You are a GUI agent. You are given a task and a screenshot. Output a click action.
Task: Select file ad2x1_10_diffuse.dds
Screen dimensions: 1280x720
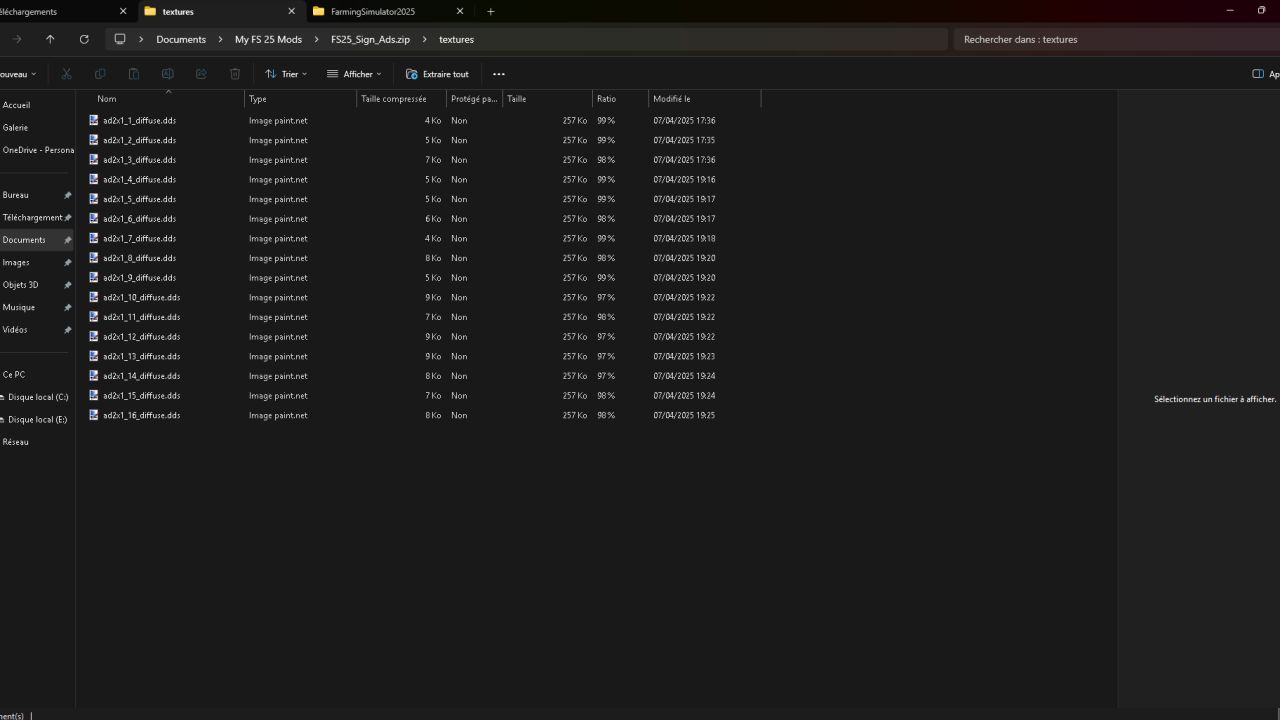[x=141, y=298]
